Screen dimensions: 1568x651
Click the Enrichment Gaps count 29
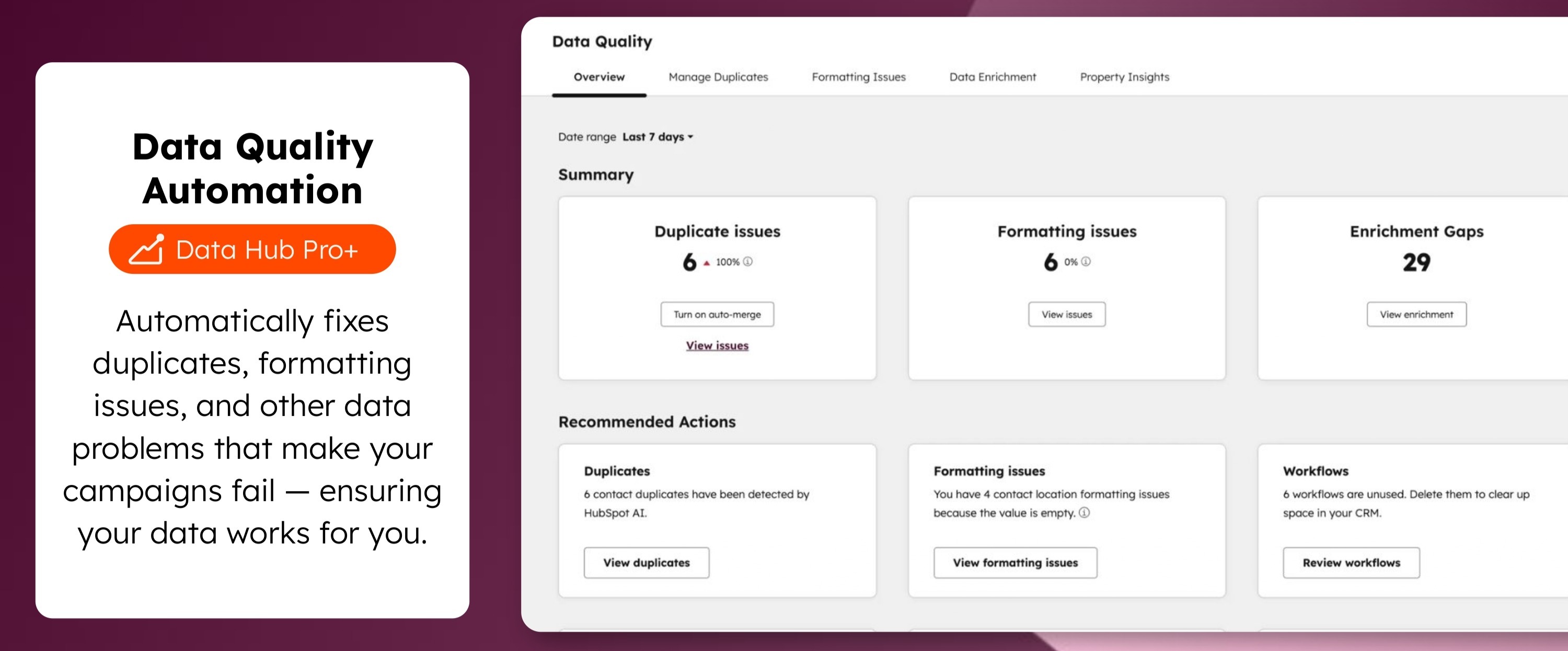1416,263
